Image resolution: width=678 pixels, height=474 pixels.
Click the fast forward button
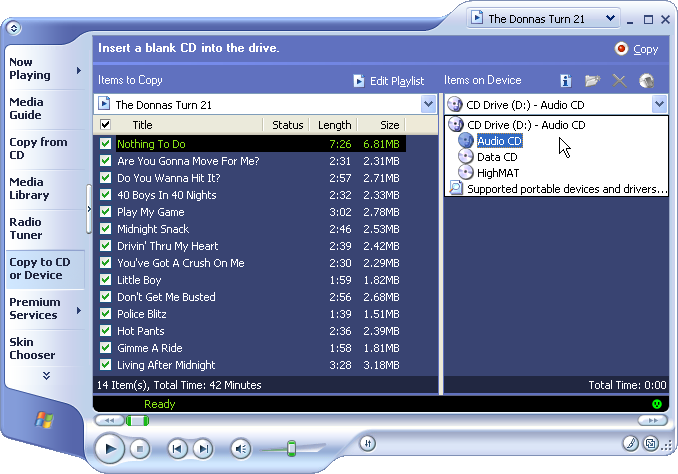coord(652,420)
